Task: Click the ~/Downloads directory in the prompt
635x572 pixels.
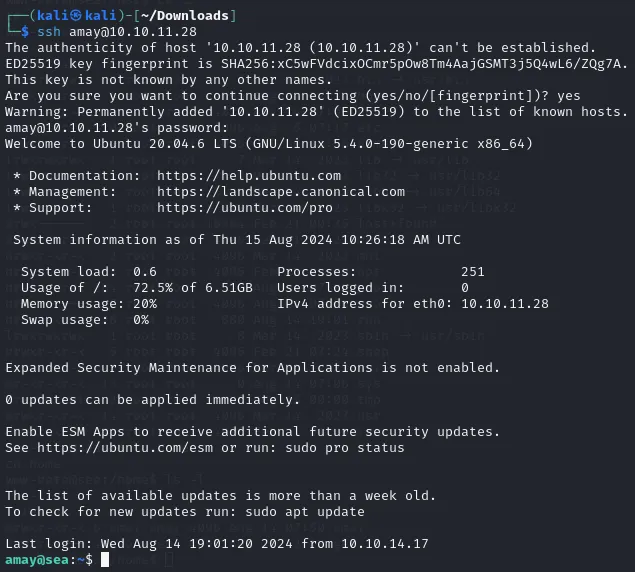Action: (185, 16)
